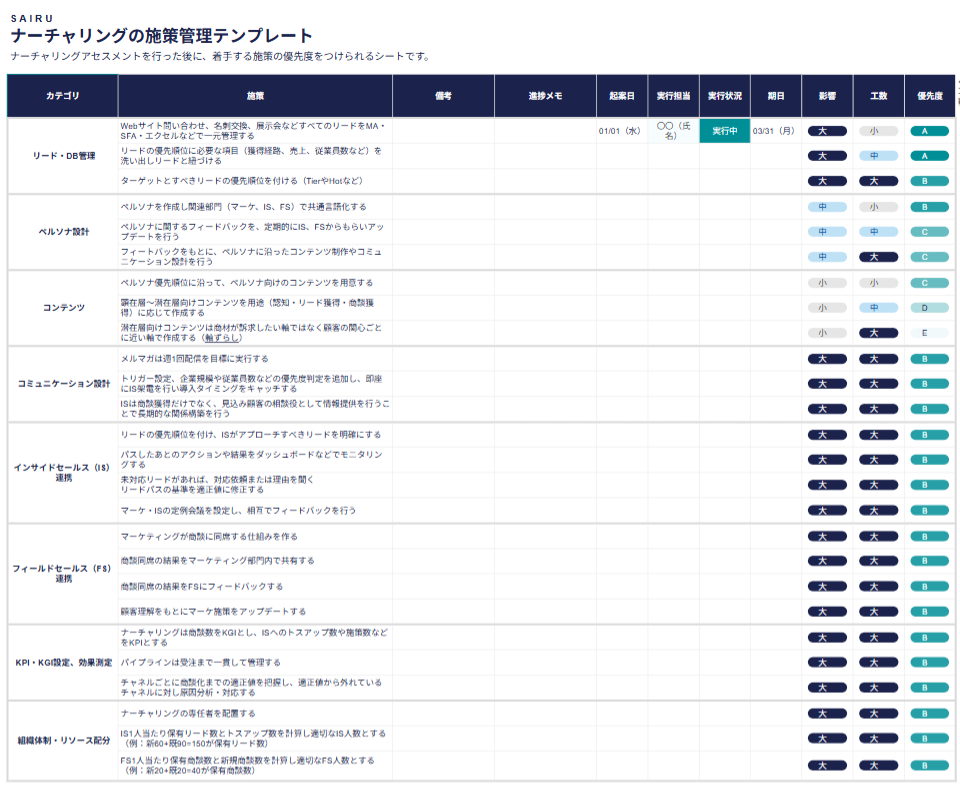Select the リード・DB管理 category cell
This screenshot has width=960, height=788.
[x=62, y=156]
